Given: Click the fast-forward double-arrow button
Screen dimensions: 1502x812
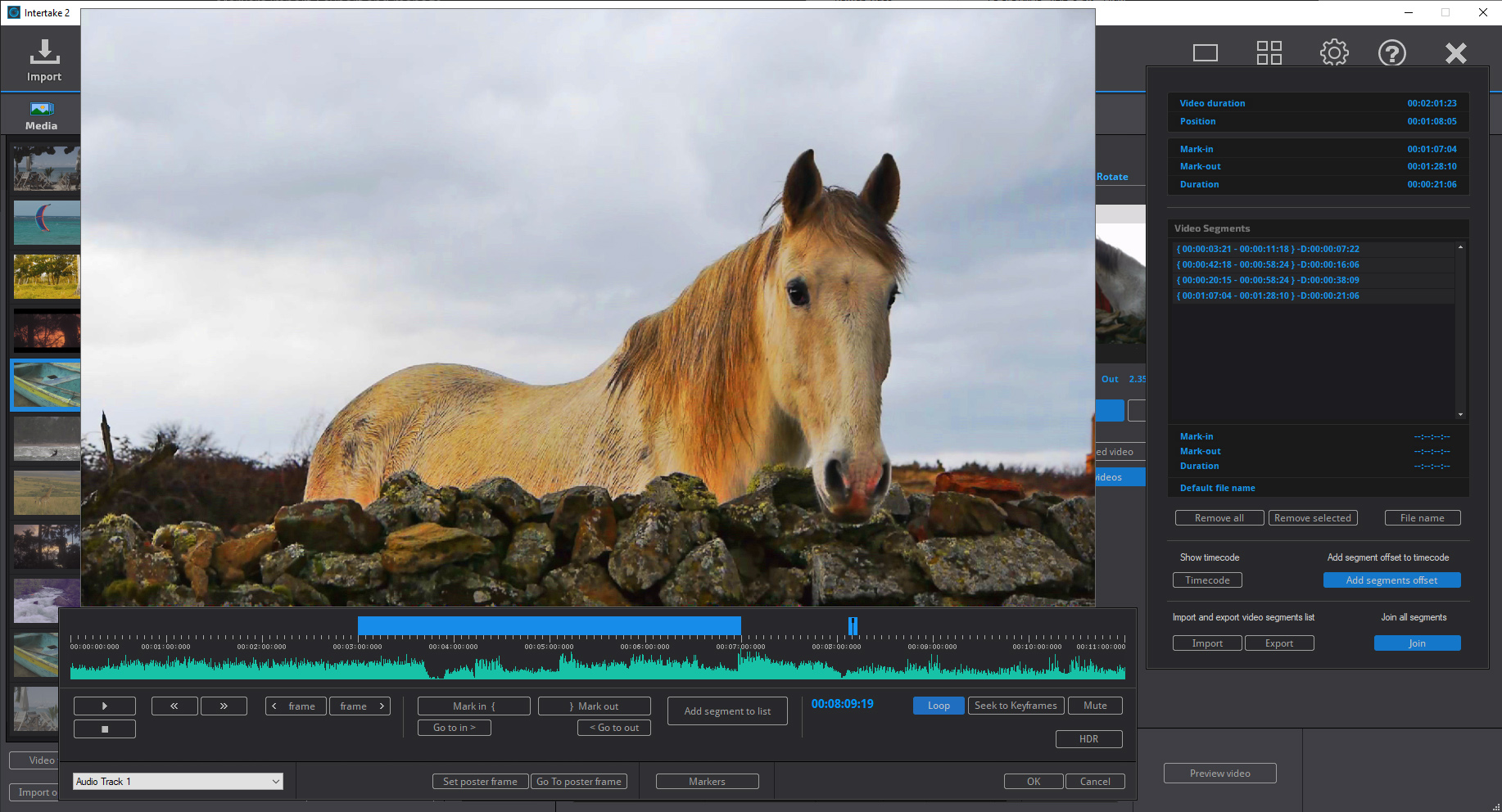Looking at the screenshot, I should coord(224,706).
